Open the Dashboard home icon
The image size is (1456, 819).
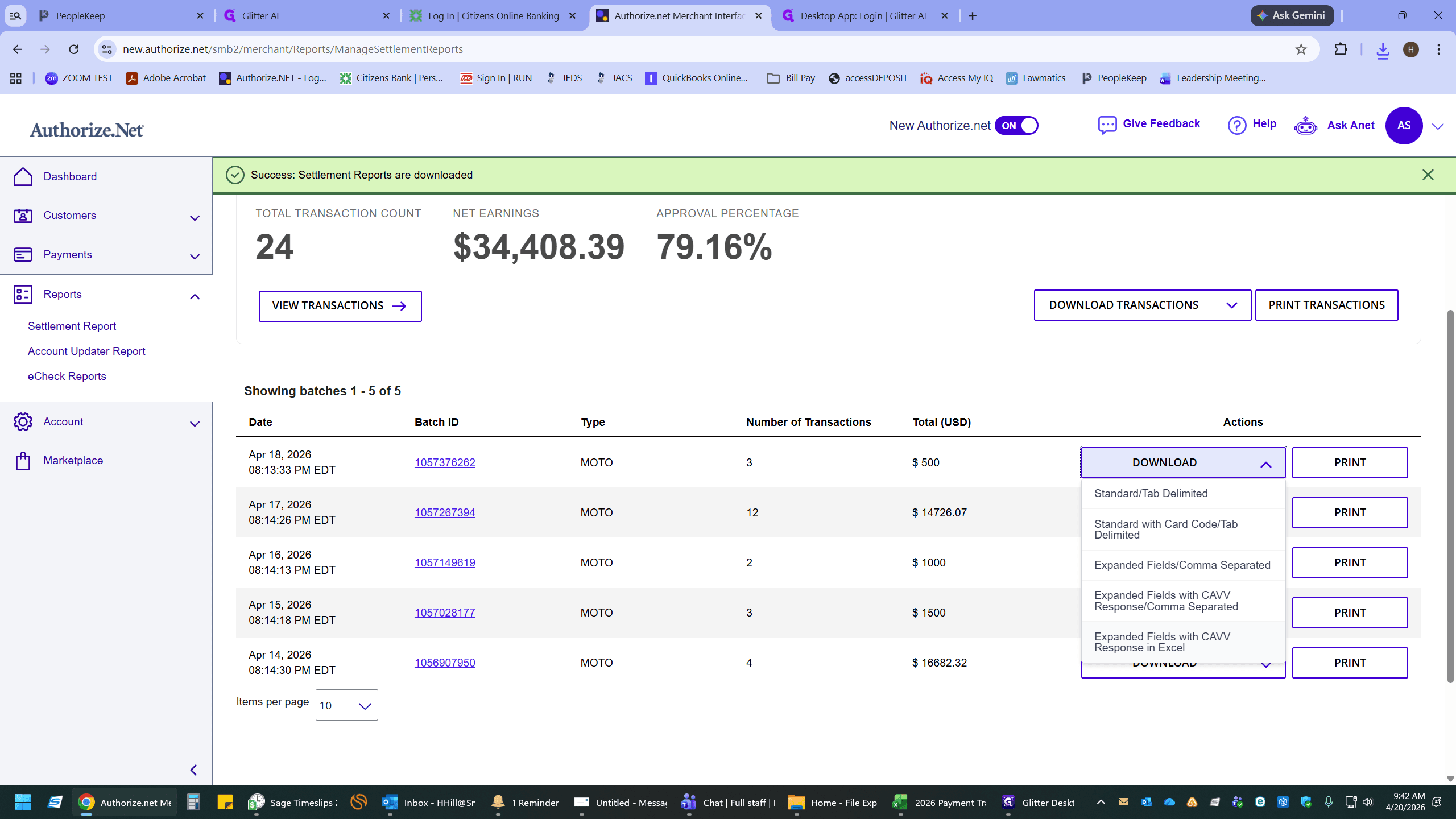point(23,176)
